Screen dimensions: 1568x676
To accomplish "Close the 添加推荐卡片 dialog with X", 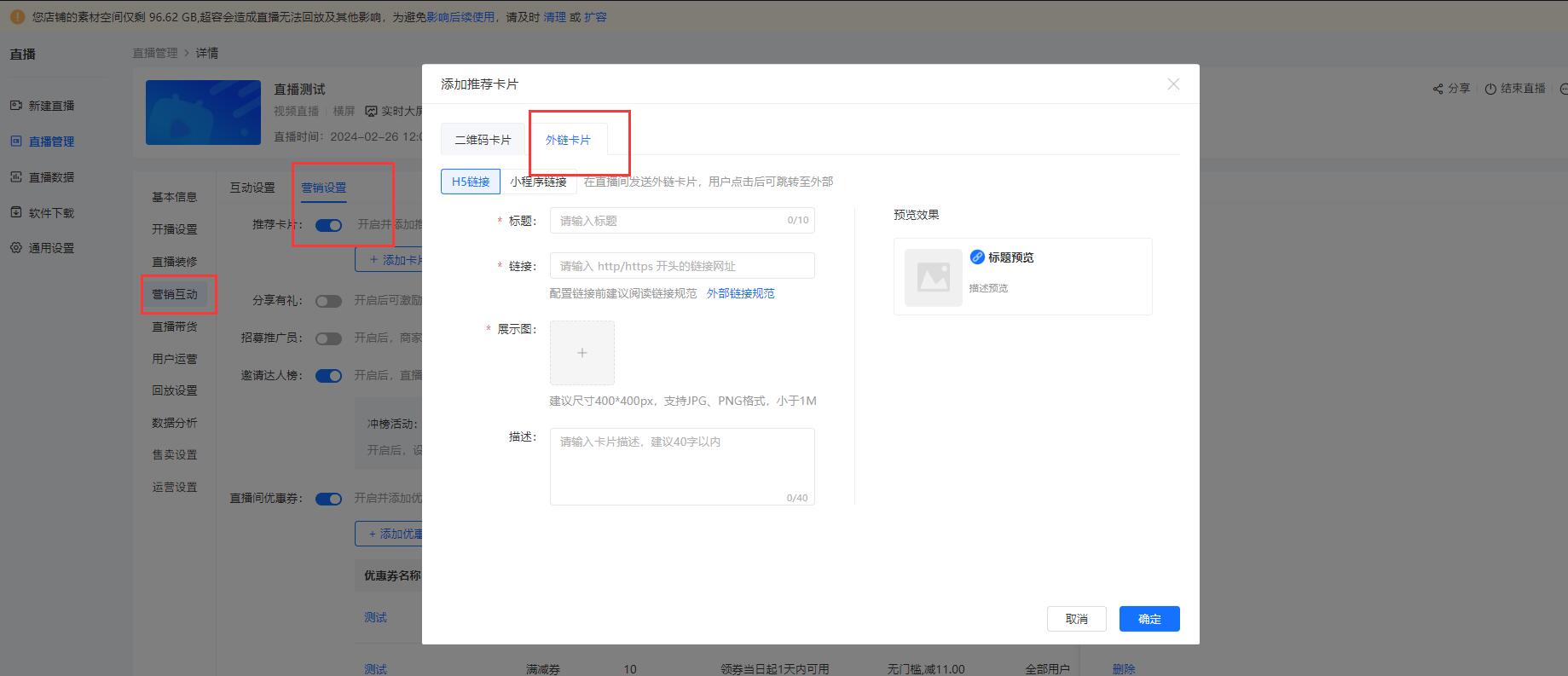I will click(x=1173, y=84).
